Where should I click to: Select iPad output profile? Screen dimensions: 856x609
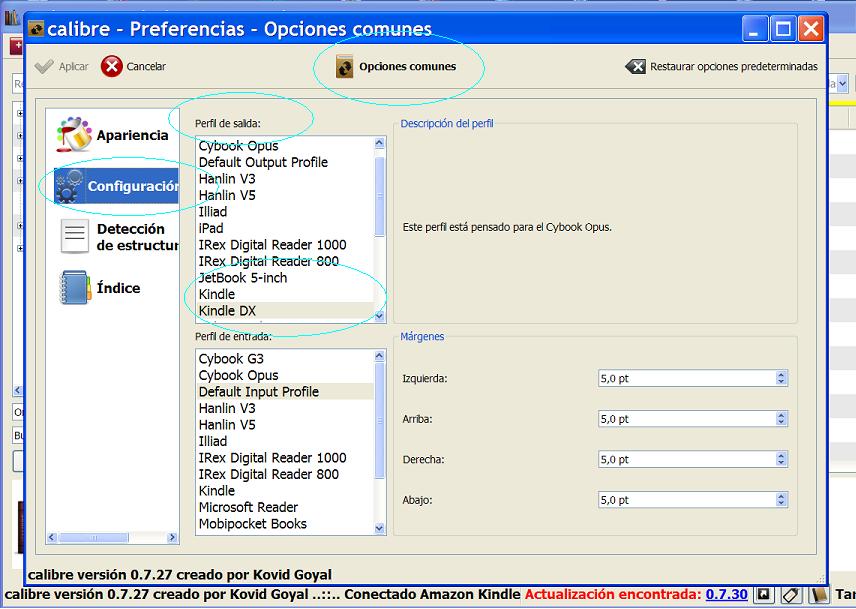(284, 228)
